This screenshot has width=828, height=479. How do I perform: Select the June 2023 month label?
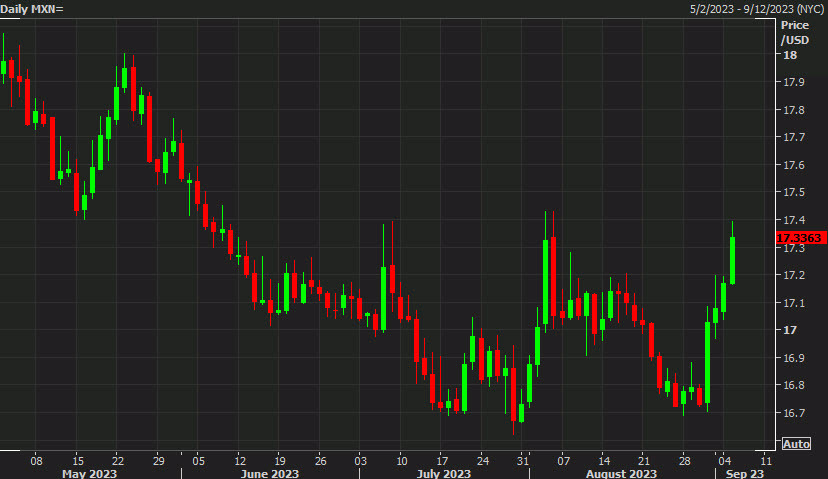tap(271, 473)
